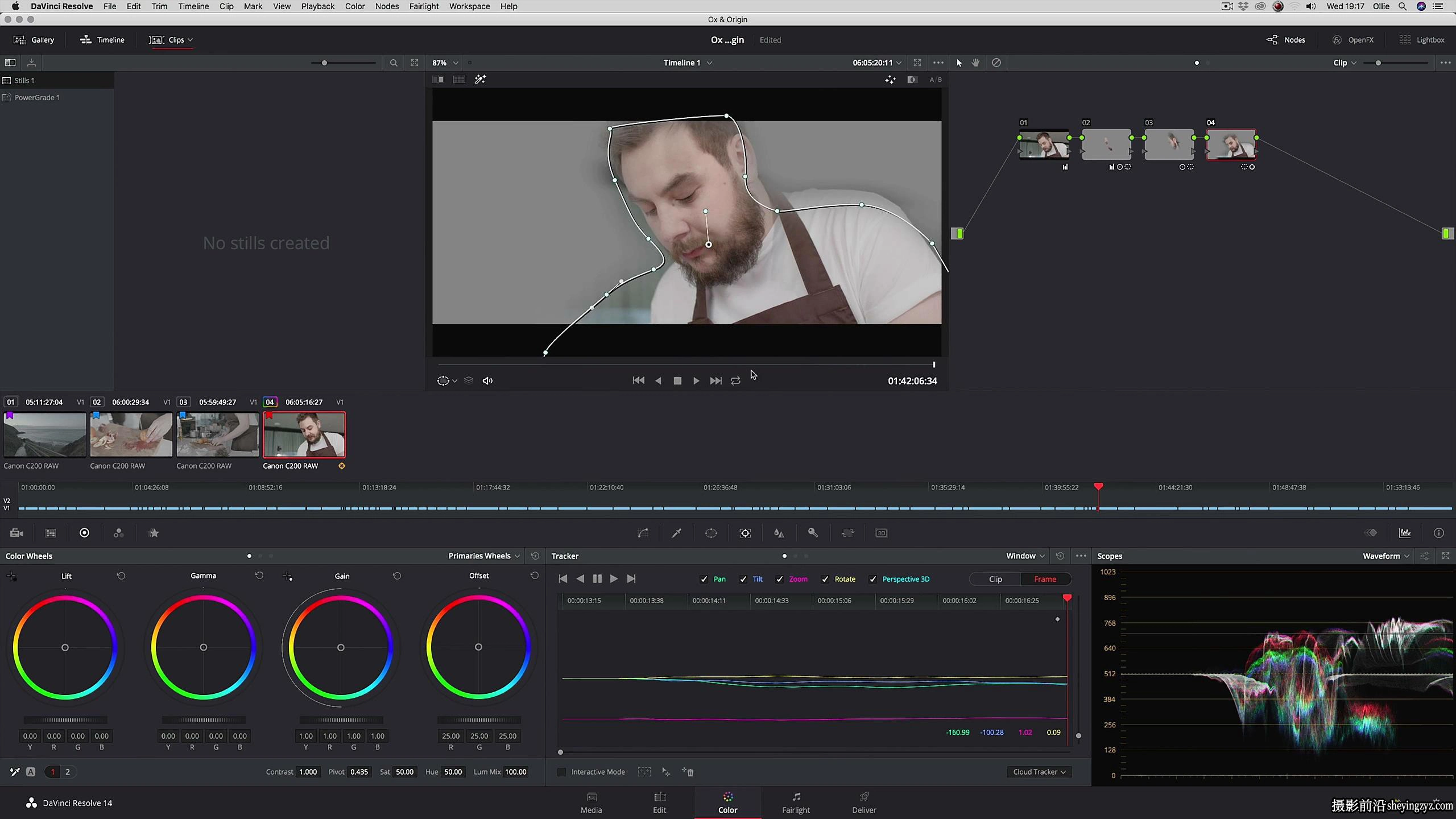This screenshot has height=819, width=1456.
Task: Open the Cloud Tracker dropdown
Action: coord(1039,772)
